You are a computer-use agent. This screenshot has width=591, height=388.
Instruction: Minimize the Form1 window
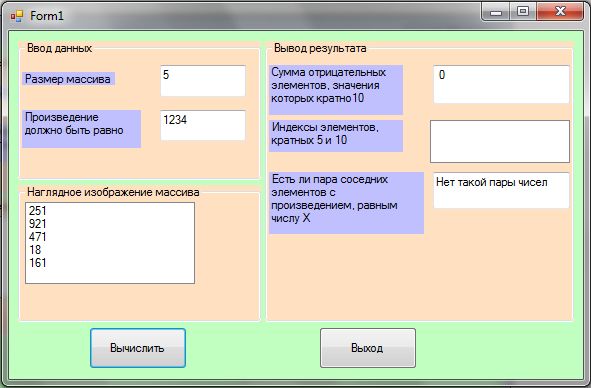coord(496,12)
